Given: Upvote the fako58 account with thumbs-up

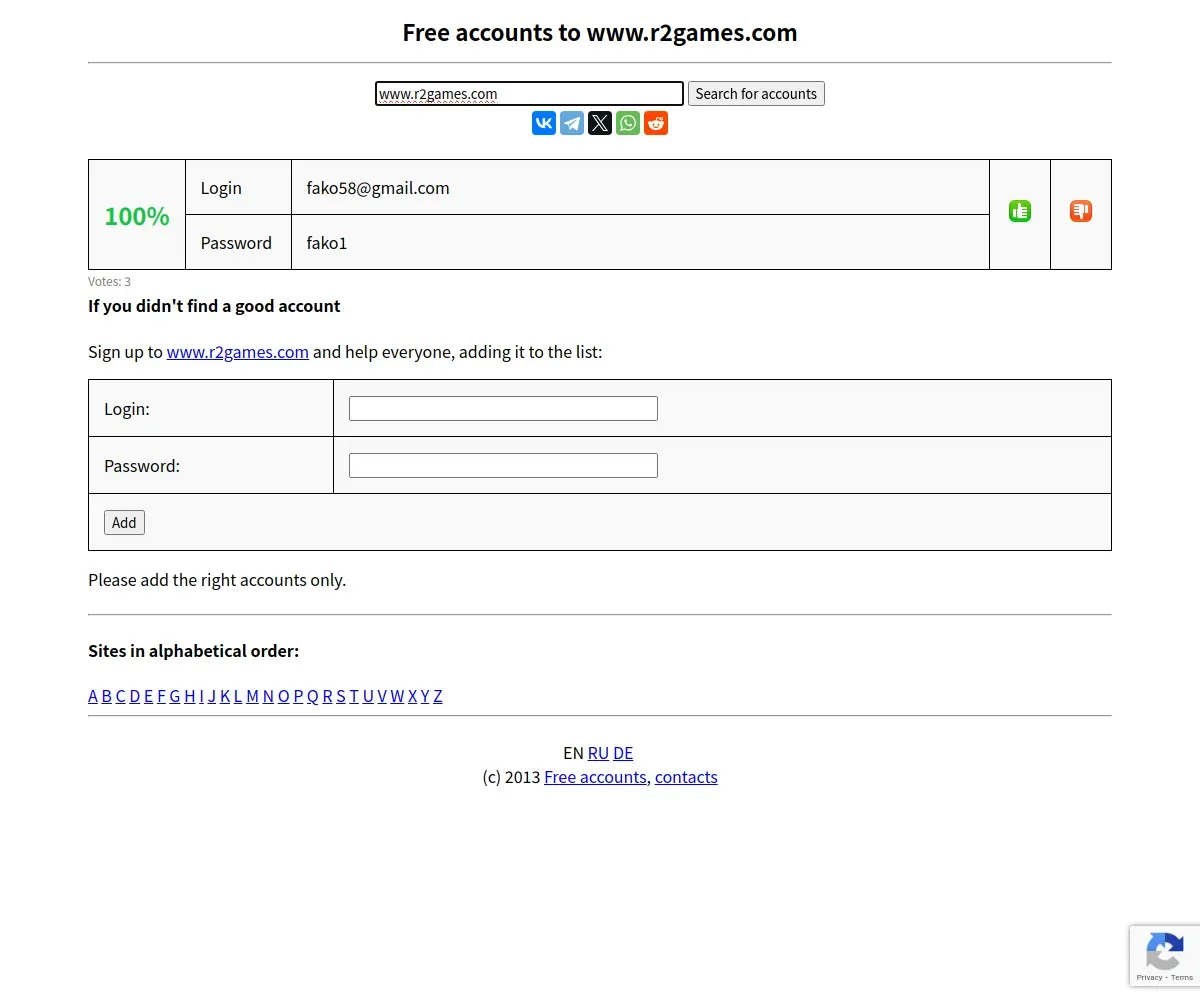Looking at the screenshot, I should (x=1020, y=211).
